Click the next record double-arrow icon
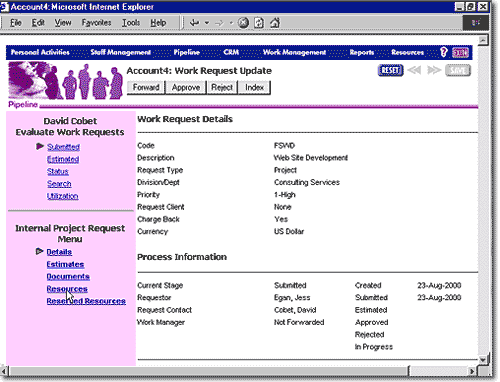The image size is (500, 382). pyautogui.click(x=434, y=70)
